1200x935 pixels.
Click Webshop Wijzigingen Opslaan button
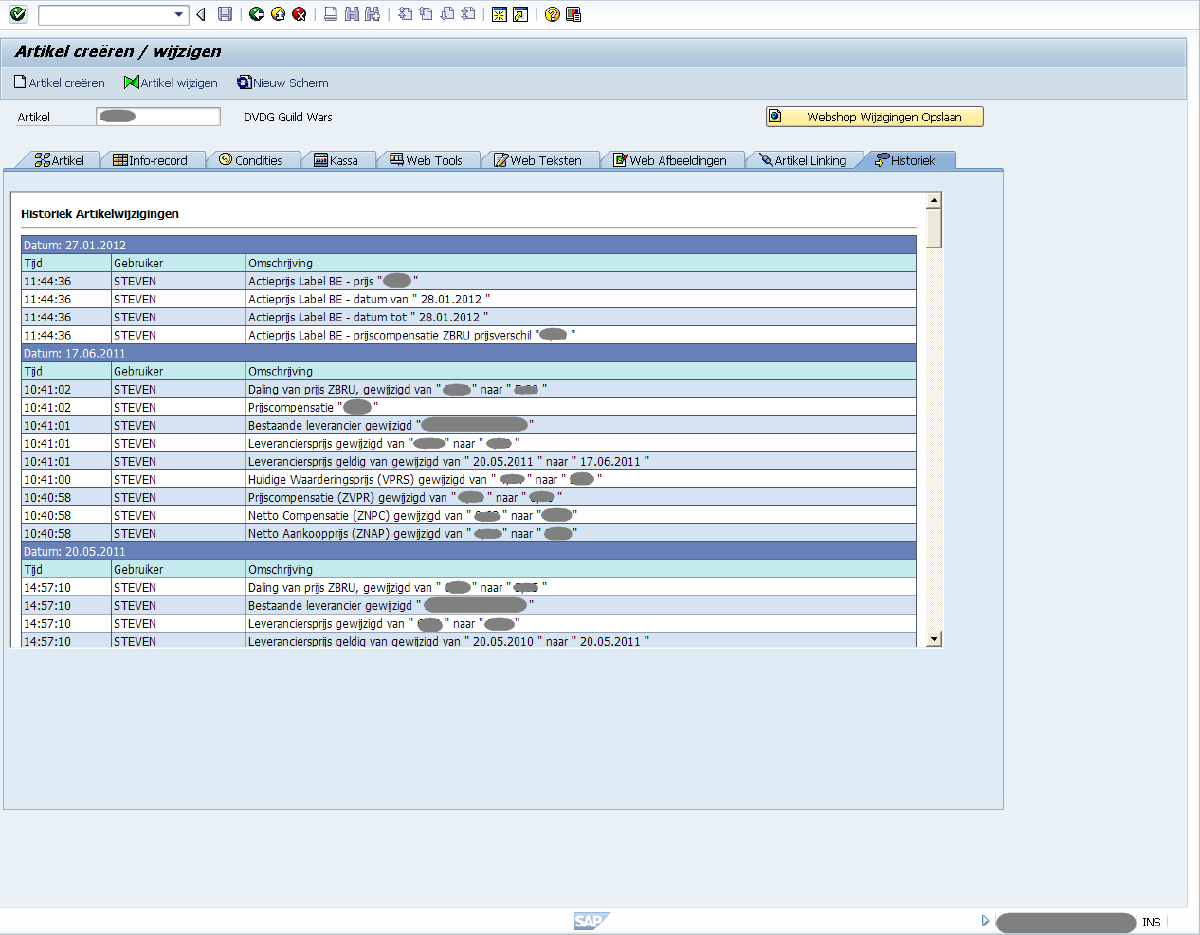(875, 117)
